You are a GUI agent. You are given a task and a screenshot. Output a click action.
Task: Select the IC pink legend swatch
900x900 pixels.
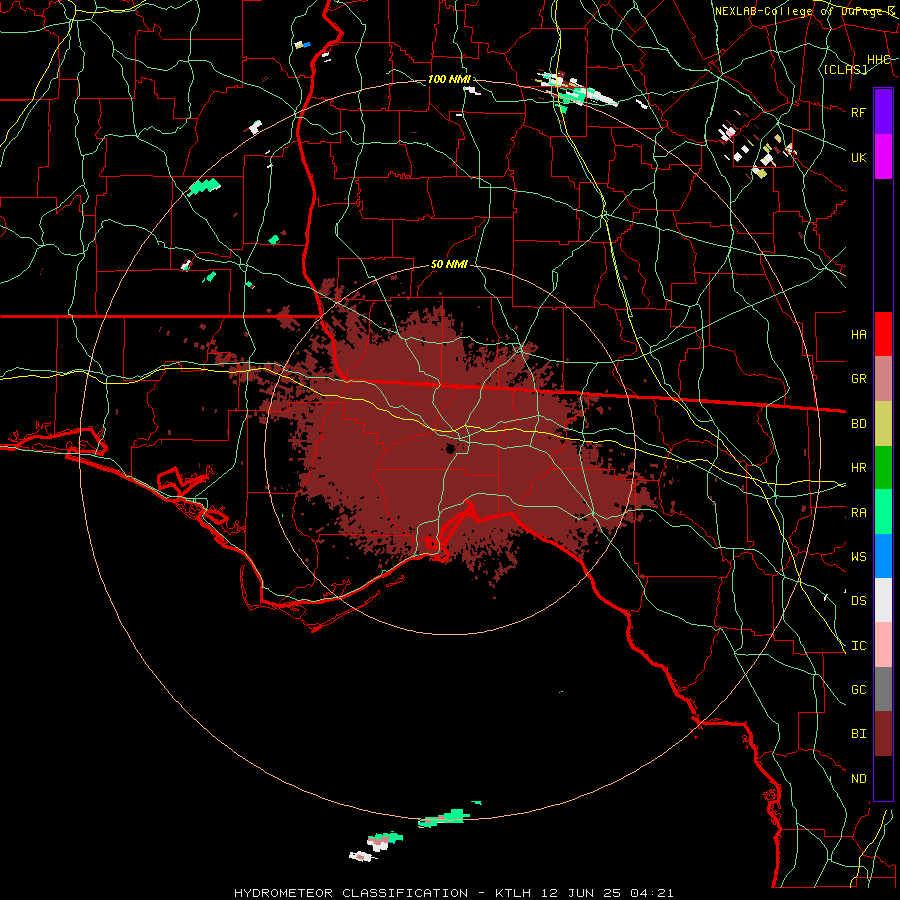pyautogui.click(x=883, y=645)
